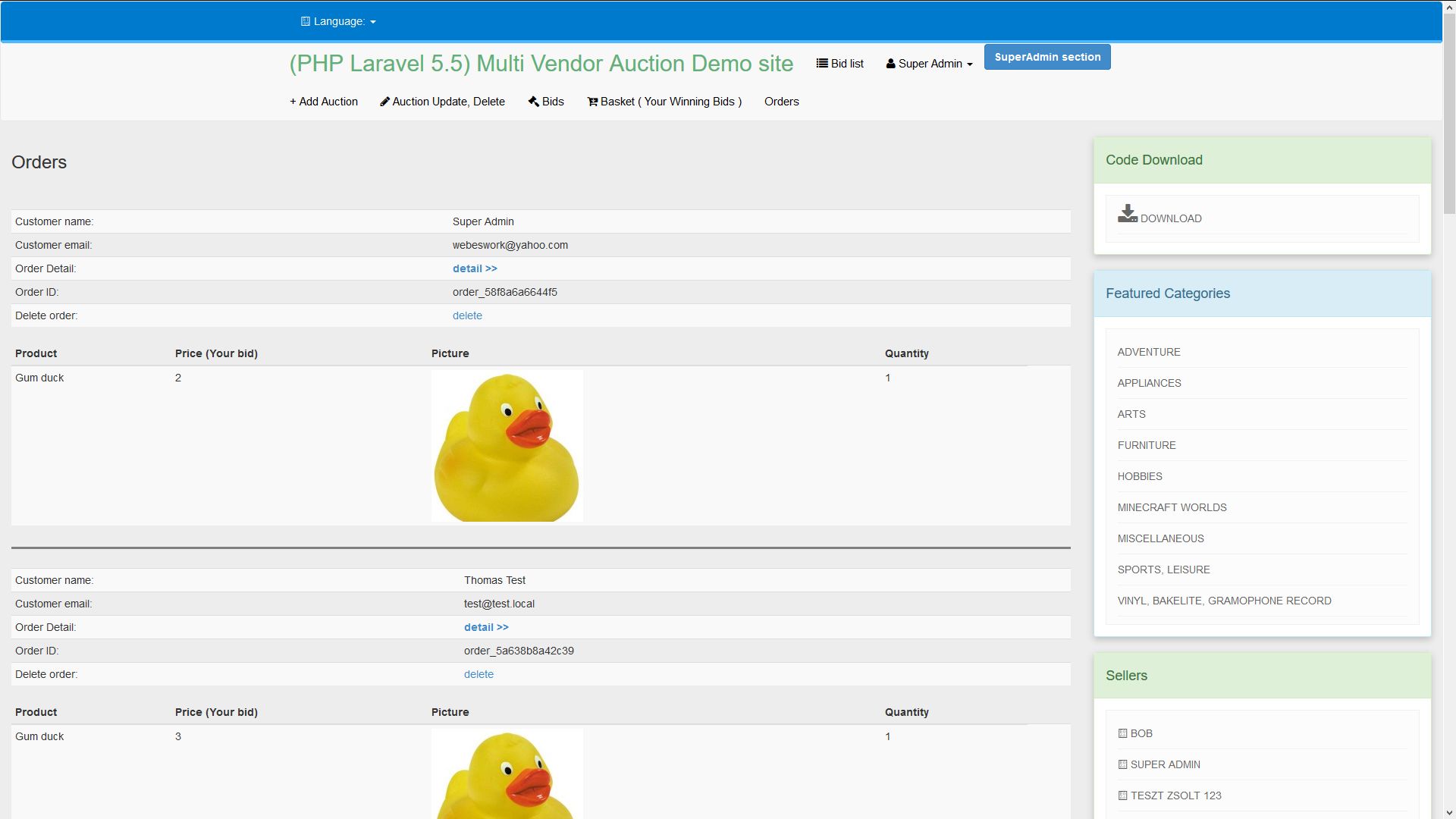
Task: Click the first Gum duck picture
Action: (x=507, y=446)
